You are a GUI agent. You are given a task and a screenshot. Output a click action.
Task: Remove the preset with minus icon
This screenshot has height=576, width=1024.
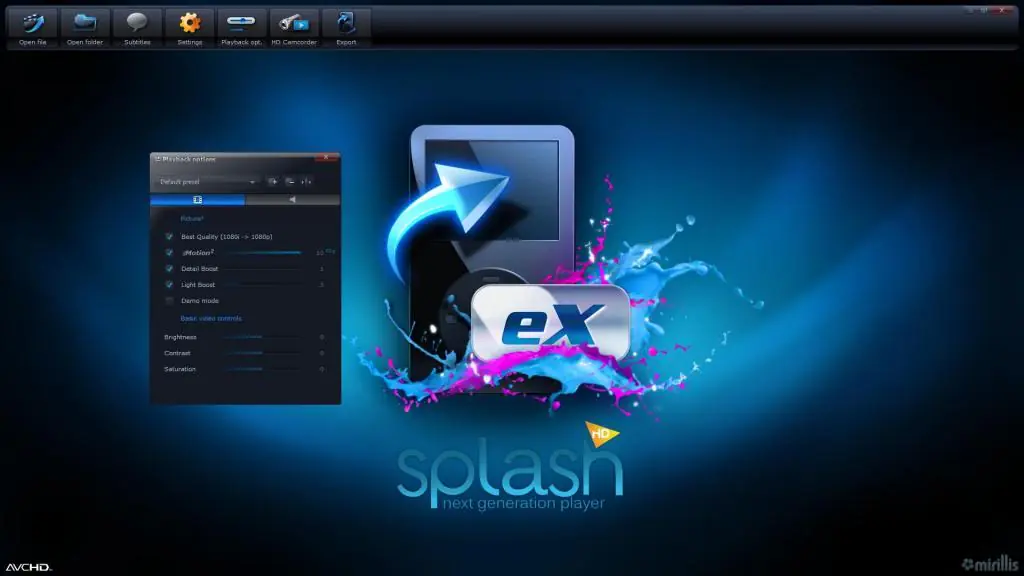[x=290, y=182]
